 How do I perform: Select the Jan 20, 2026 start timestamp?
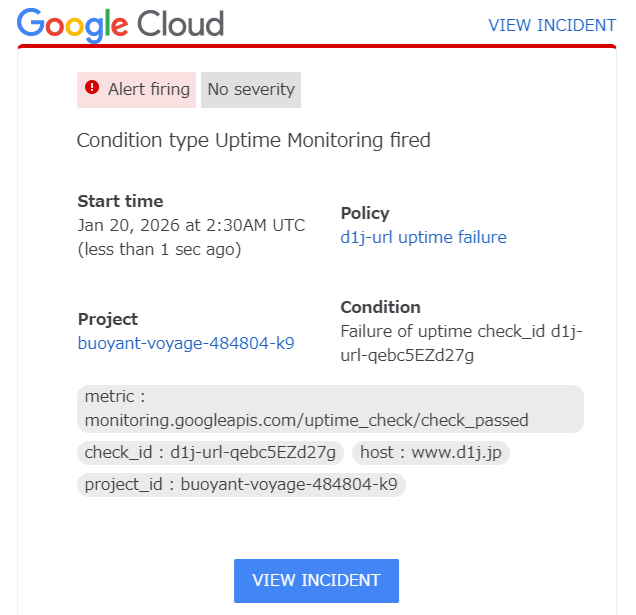191,225
